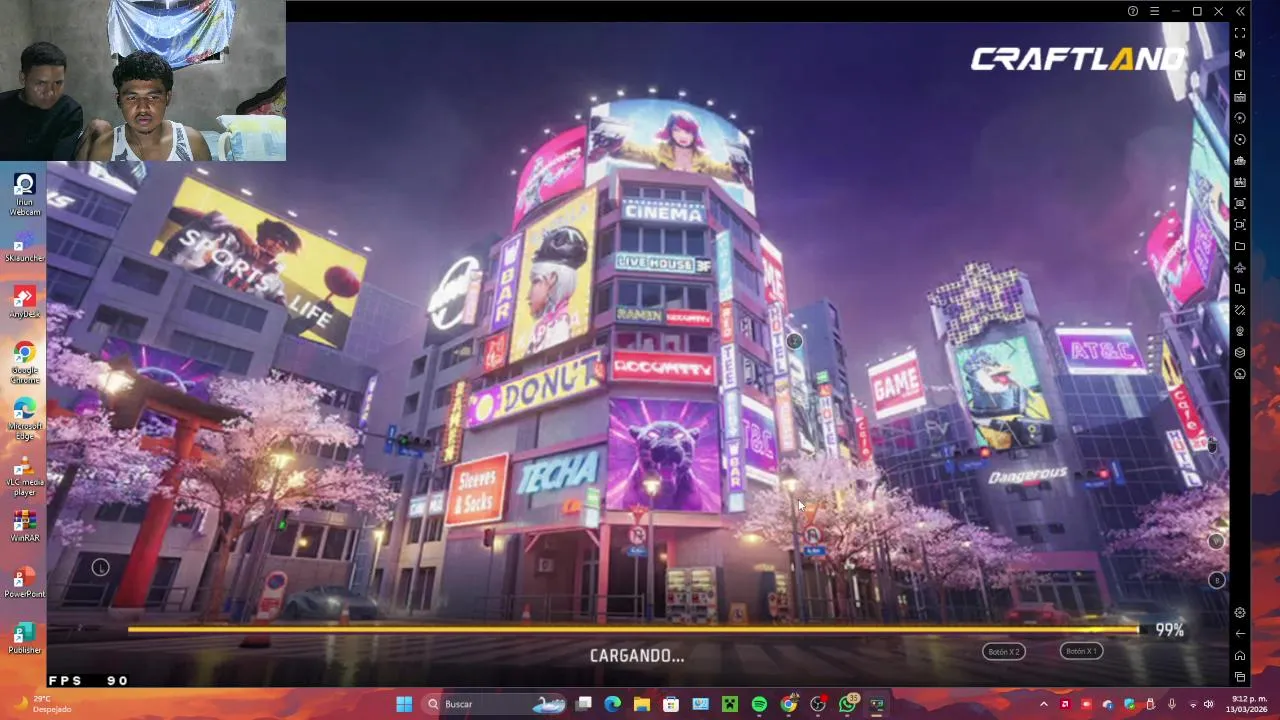The height and width of the screenshot is (720, 1280).
Task: Click the microphone icon in system tray
Action: [x=1172, y=704]
